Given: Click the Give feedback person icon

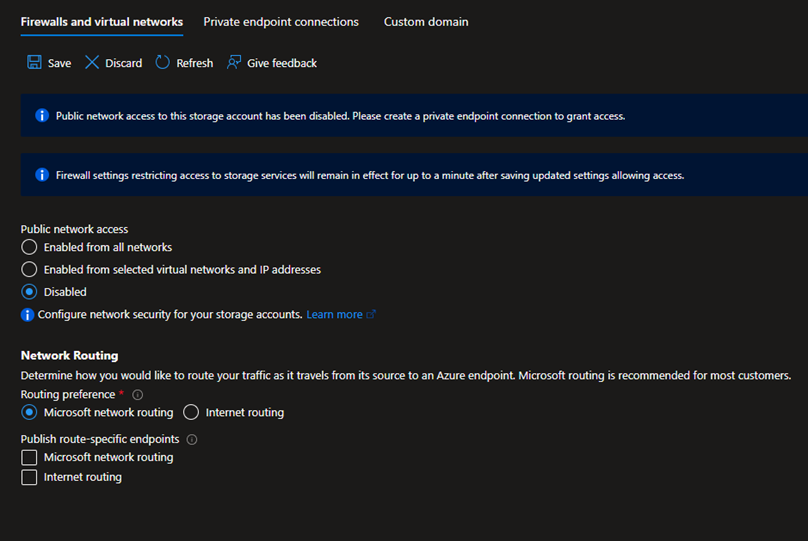Looking at the screenshot, I should pyautogui.click(x=233, y=62).
